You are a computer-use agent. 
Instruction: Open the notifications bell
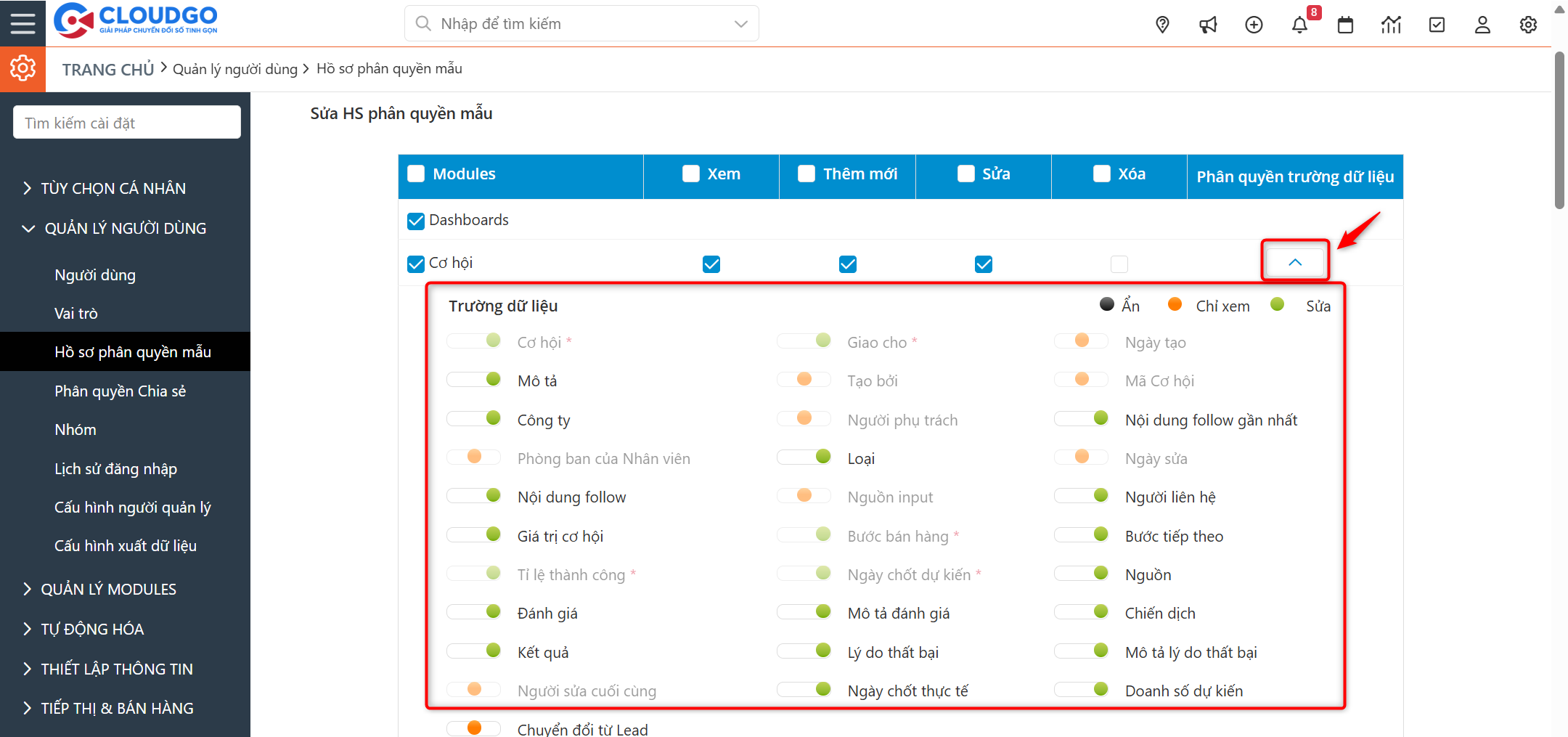pos(1299,25)
